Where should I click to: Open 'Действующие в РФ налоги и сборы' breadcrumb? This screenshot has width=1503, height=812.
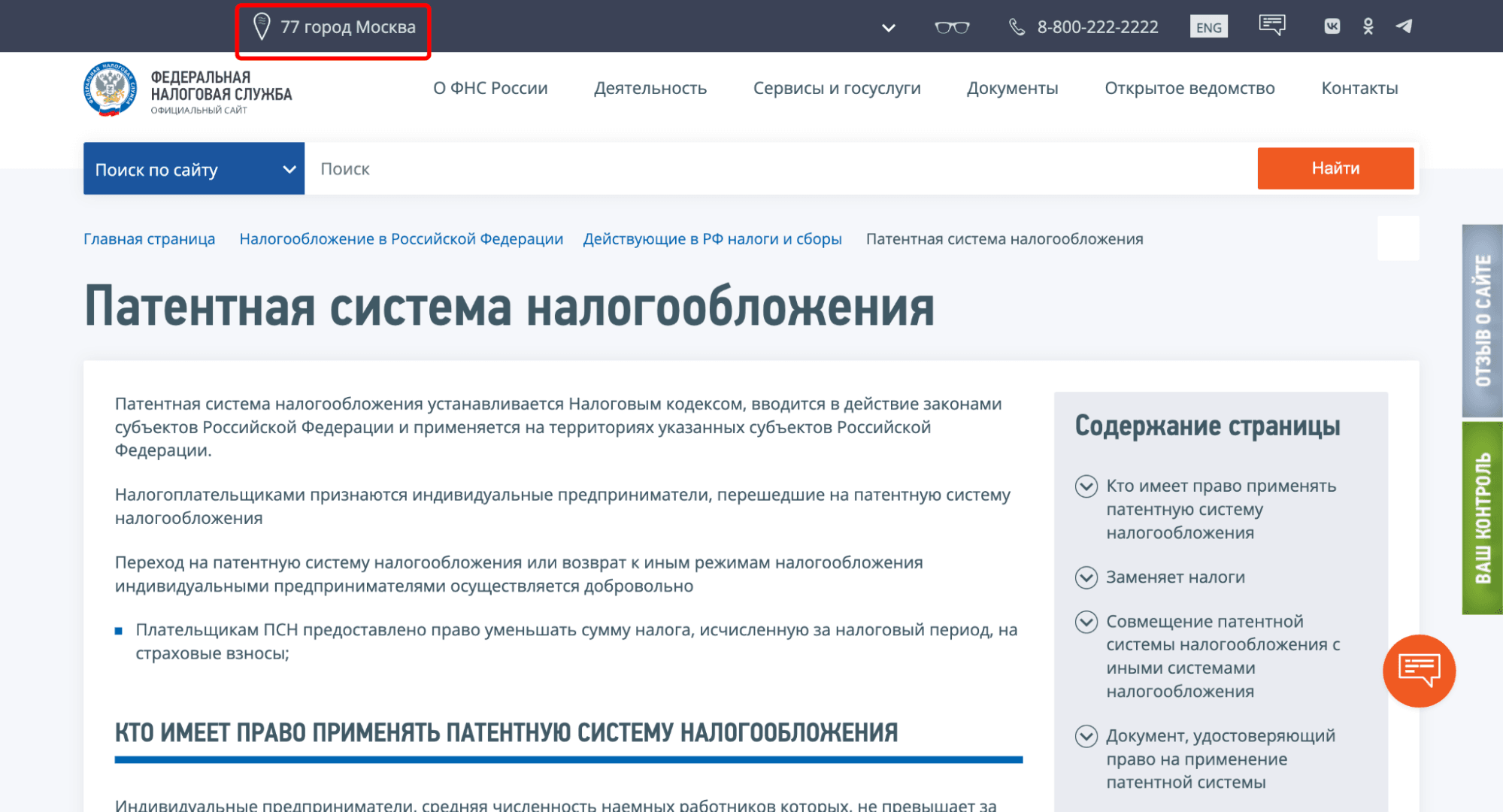coord(712,239)
